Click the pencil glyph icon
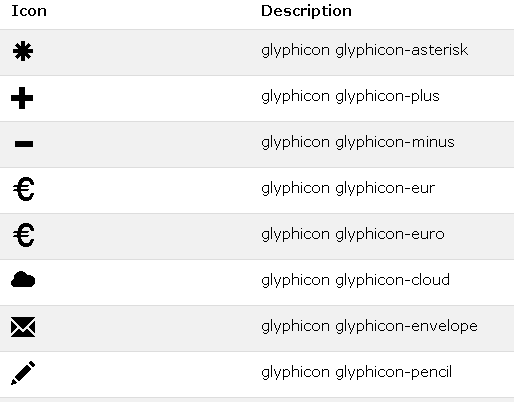514x402 pixels. pyautogui.click(x=23, y=373)
